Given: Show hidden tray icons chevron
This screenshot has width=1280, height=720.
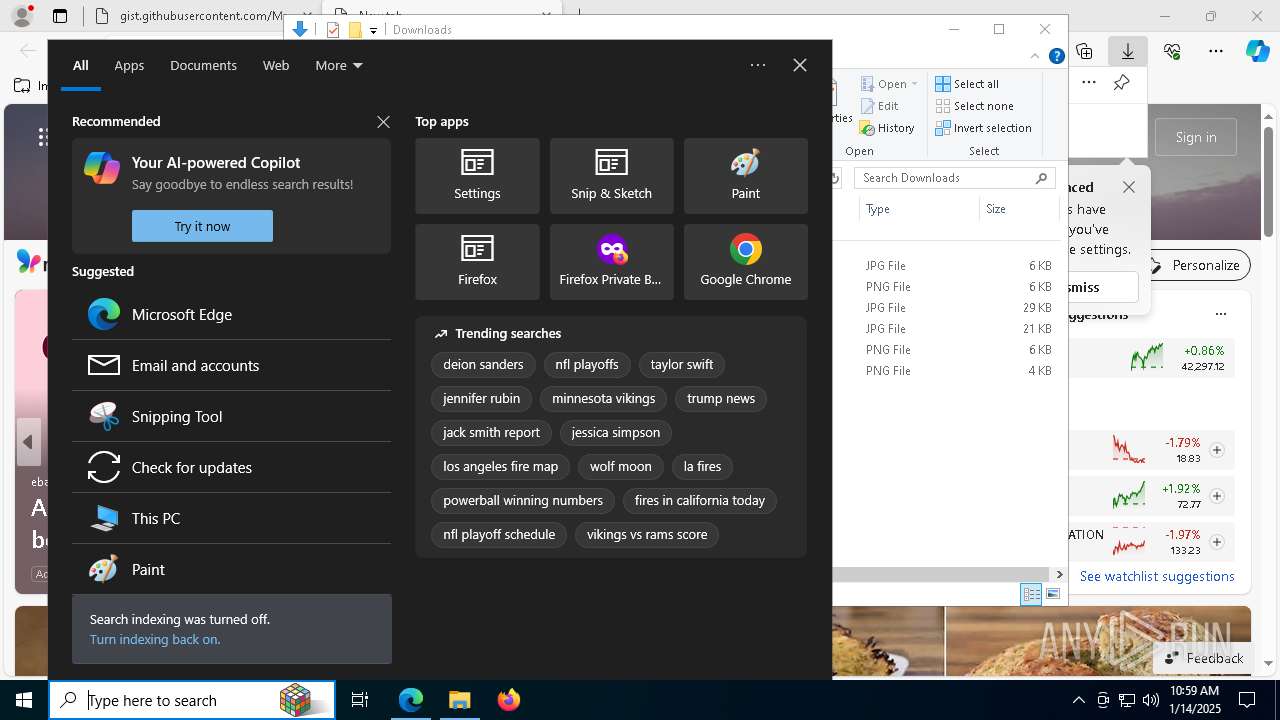Looking at the screenshot, I should point(1079,700).
